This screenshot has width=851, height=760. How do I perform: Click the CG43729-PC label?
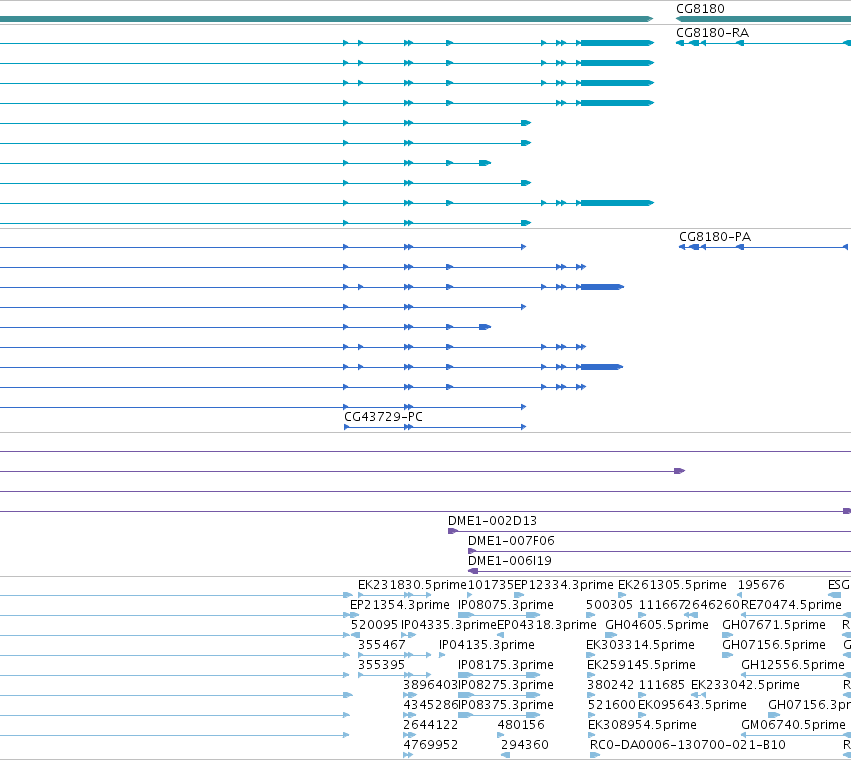pyautogui.click(x=383, y=417)
